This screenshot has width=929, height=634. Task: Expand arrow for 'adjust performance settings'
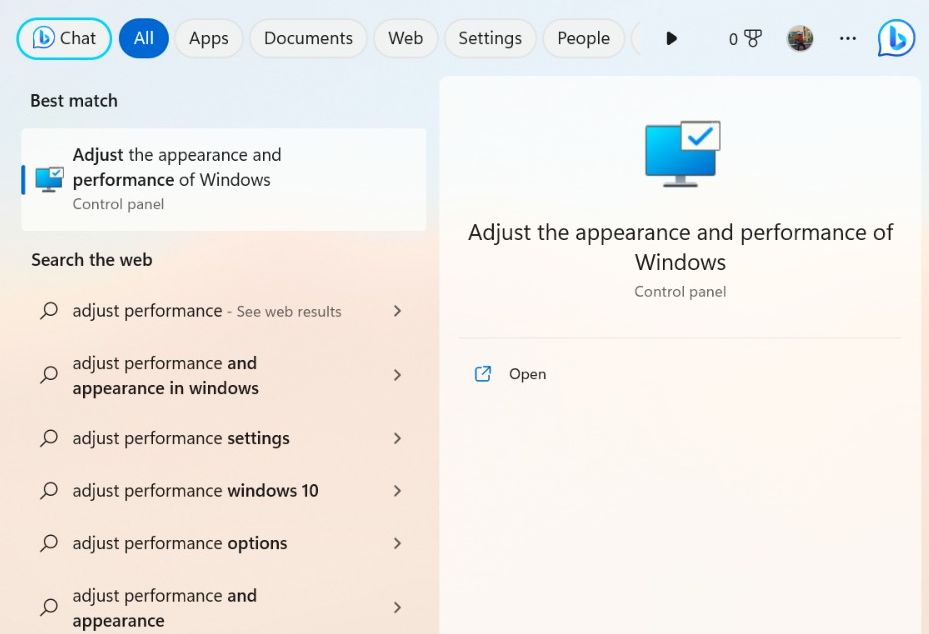pyautogui.click(x=398, y=438)
